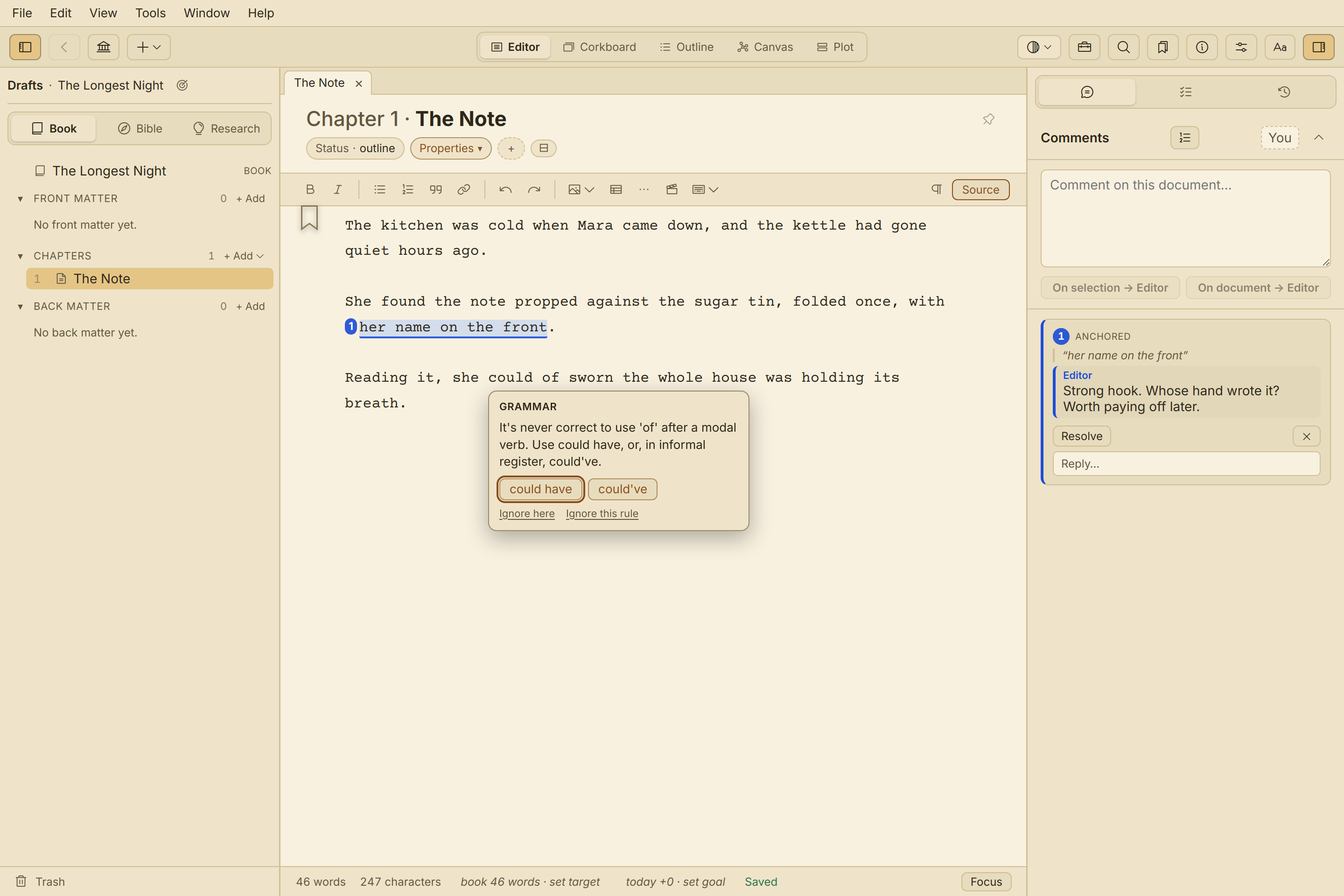Insert a link
The image size is (1344, 896).
464,190
